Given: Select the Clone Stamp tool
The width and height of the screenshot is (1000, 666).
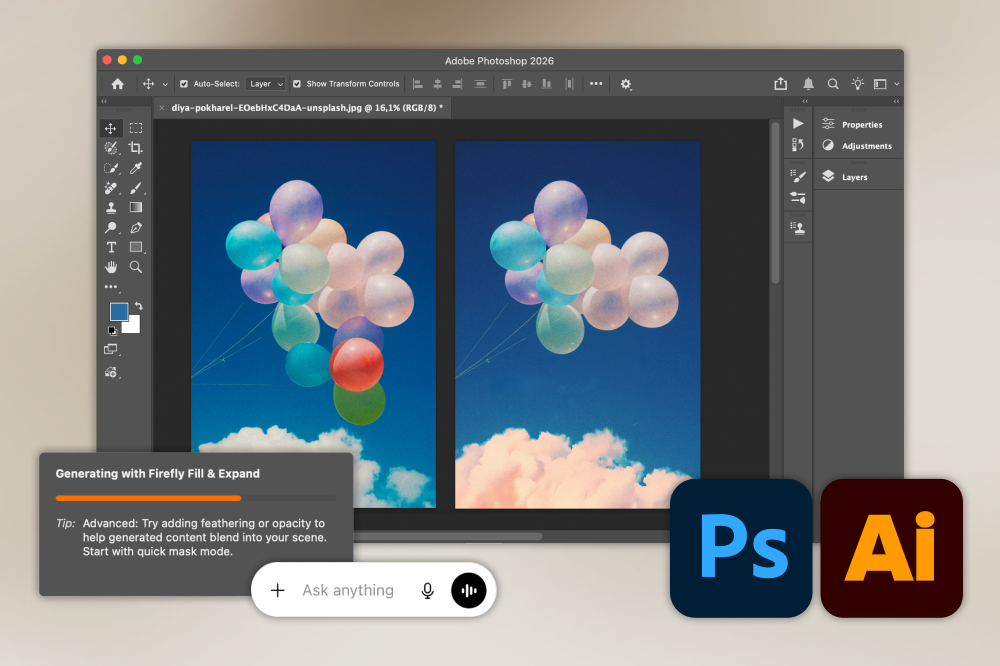Looking at the screenshot, I should pyautogui.click(x=111, y=207).
